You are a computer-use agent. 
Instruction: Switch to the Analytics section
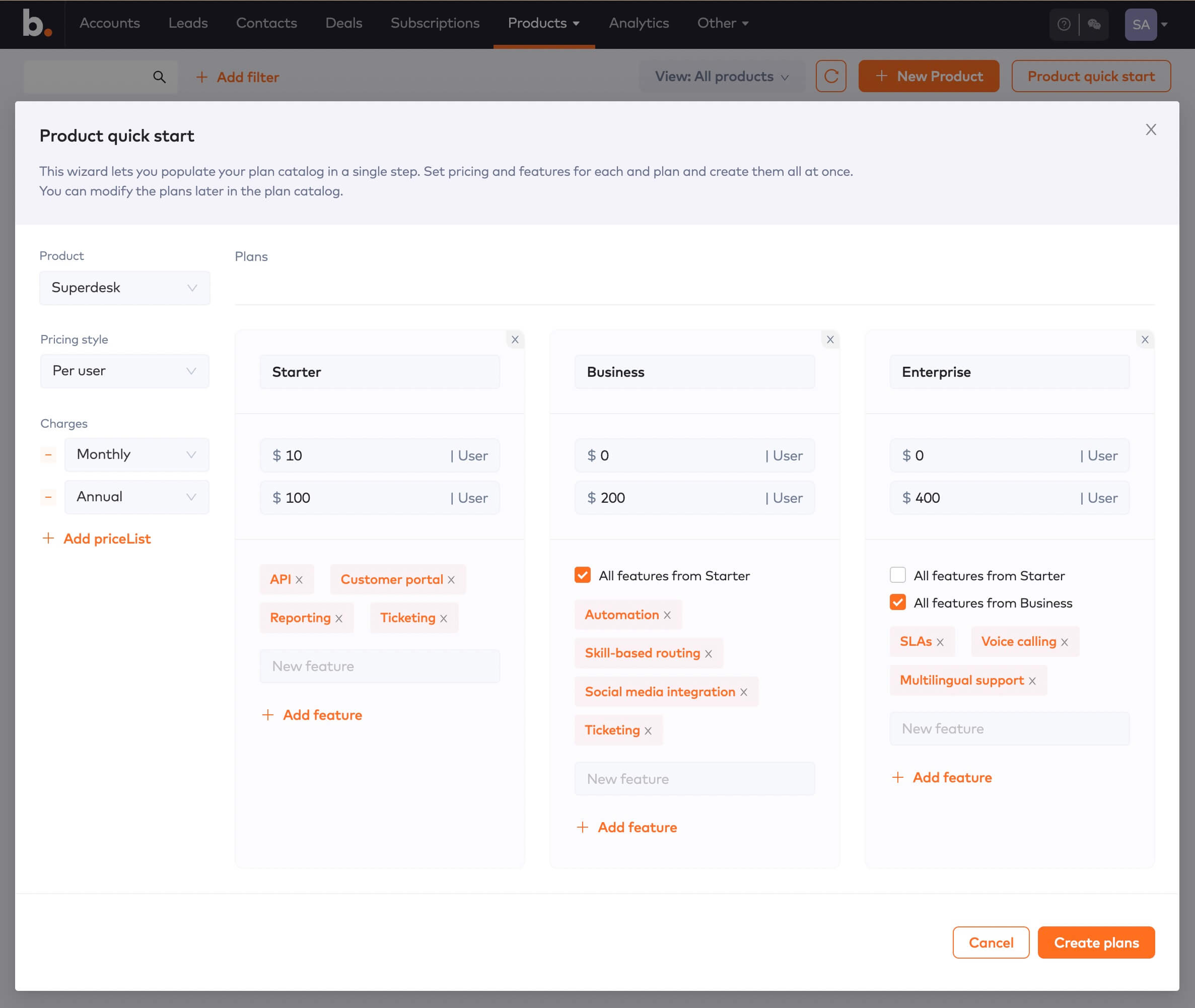tap(639, 24)
